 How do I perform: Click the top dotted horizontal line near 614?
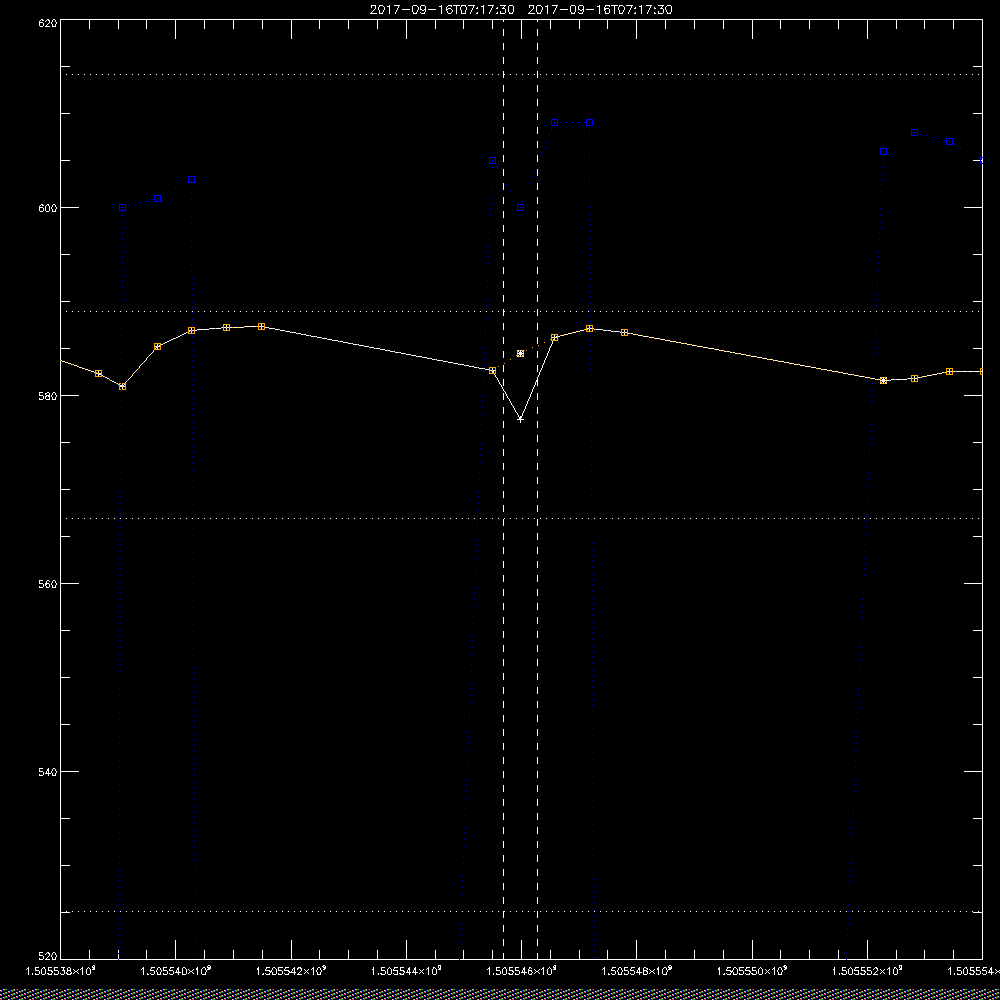[521, 75]
